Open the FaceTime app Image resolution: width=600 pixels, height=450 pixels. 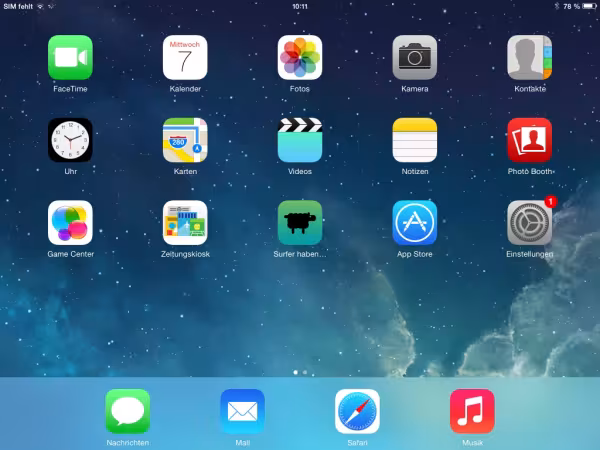(70, 57)
